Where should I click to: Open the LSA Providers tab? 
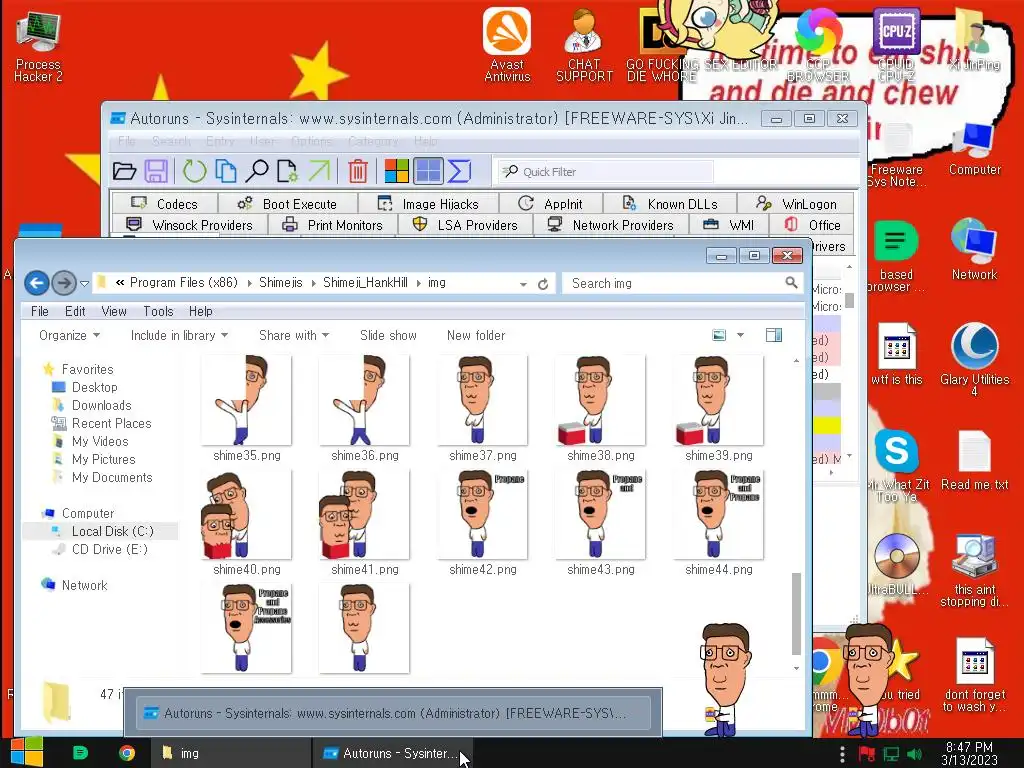[x=465, y=225]
